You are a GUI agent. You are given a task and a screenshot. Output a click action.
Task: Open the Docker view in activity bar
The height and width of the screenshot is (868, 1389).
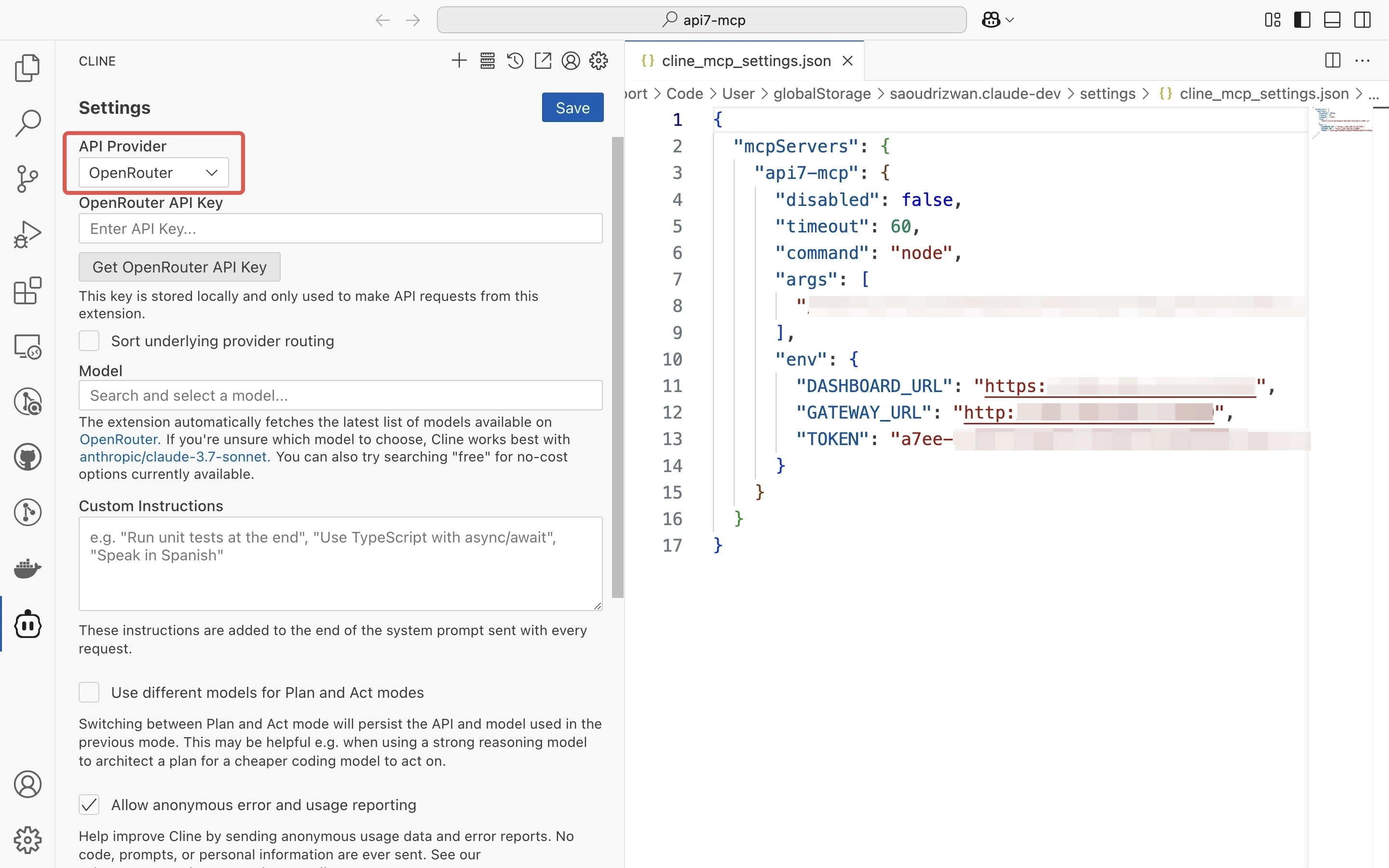pyautogui.click(x=27, y=569)
